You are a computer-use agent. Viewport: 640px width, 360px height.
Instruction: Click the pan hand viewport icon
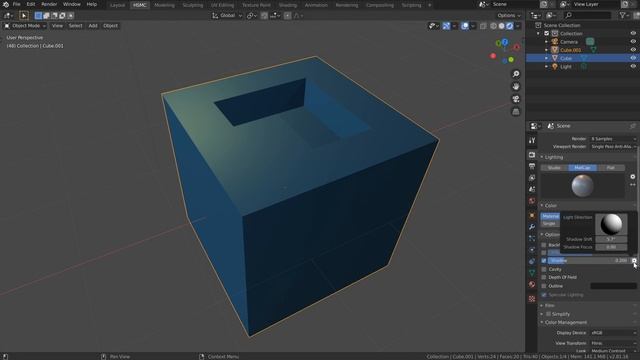pyautogui.click(x=516, y=87)
